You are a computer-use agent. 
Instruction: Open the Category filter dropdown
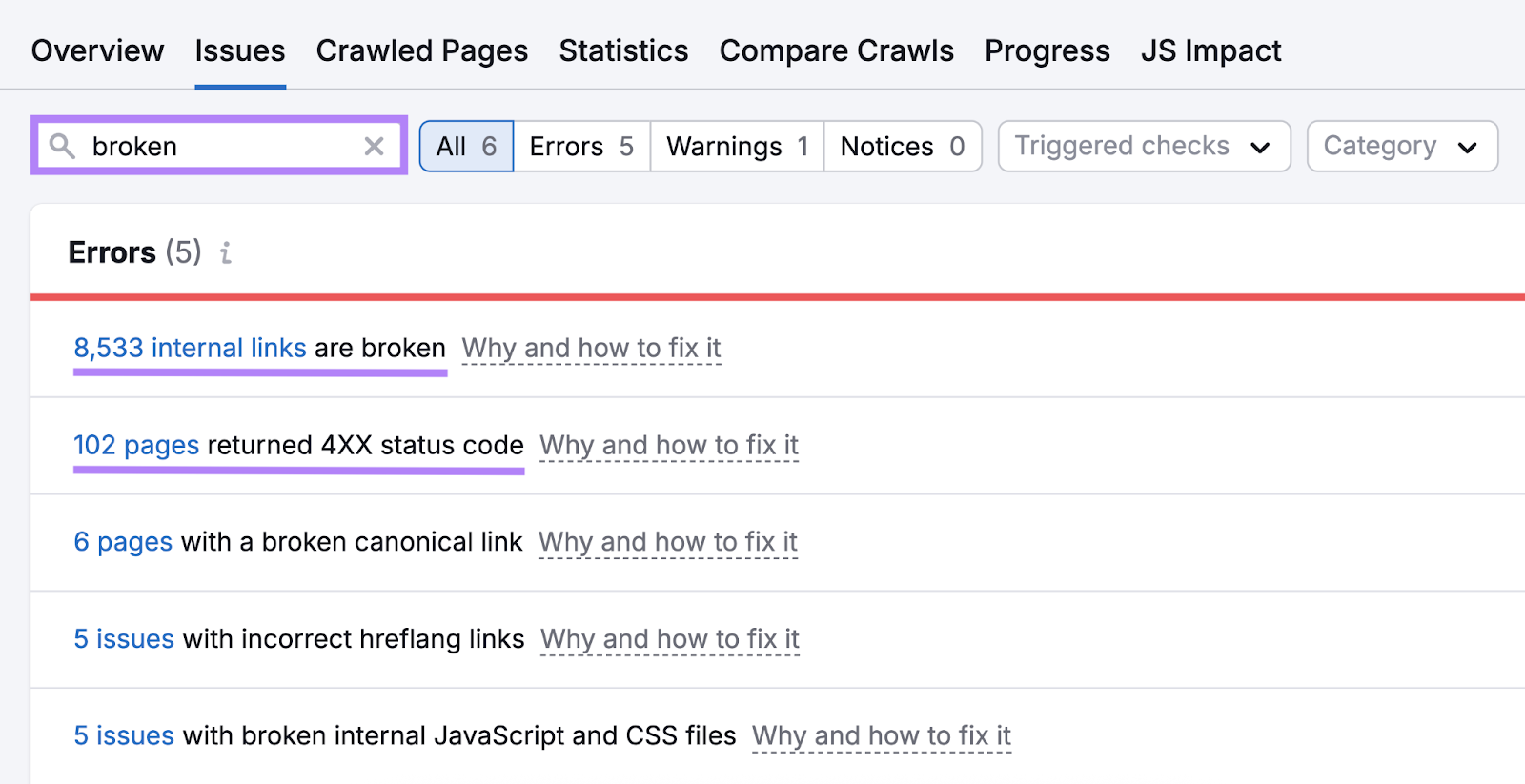pos(1401,146)
